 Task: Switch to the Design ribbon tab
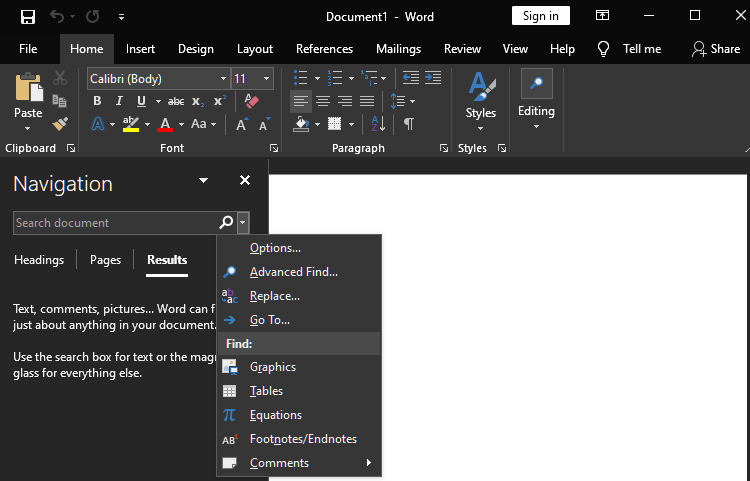coord(196,49)
